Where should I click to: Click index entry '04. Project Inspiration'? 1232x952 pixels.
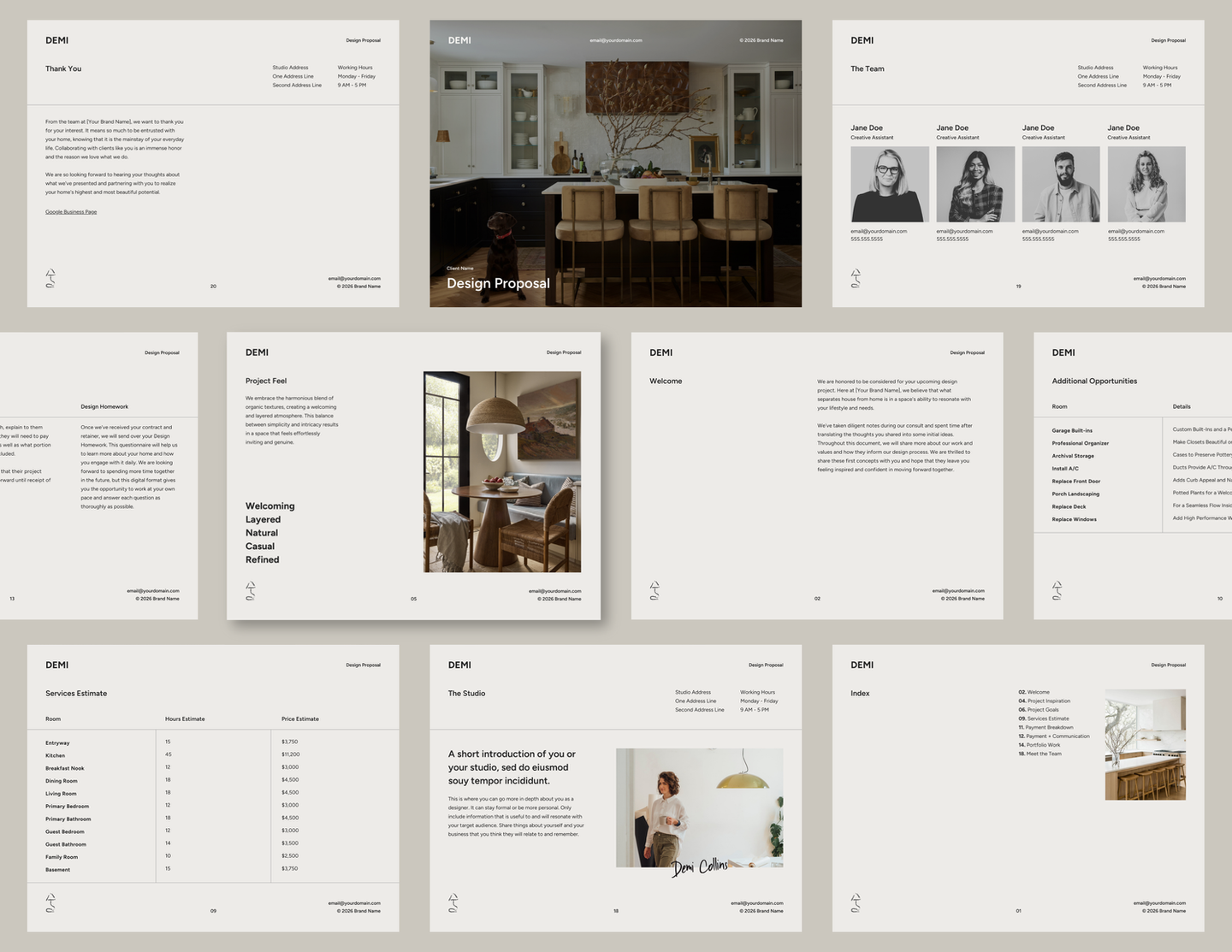point(1044,701)
